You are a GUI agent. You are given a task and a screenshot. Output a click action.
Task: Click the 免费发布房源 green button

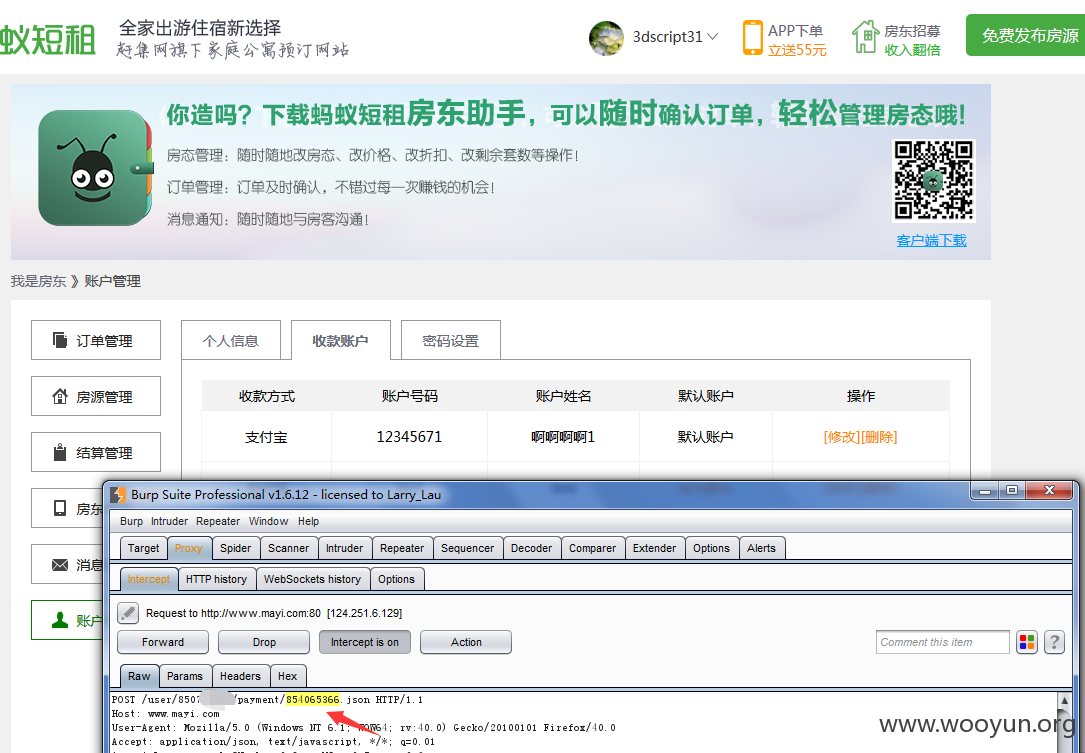pos(1027,35)
